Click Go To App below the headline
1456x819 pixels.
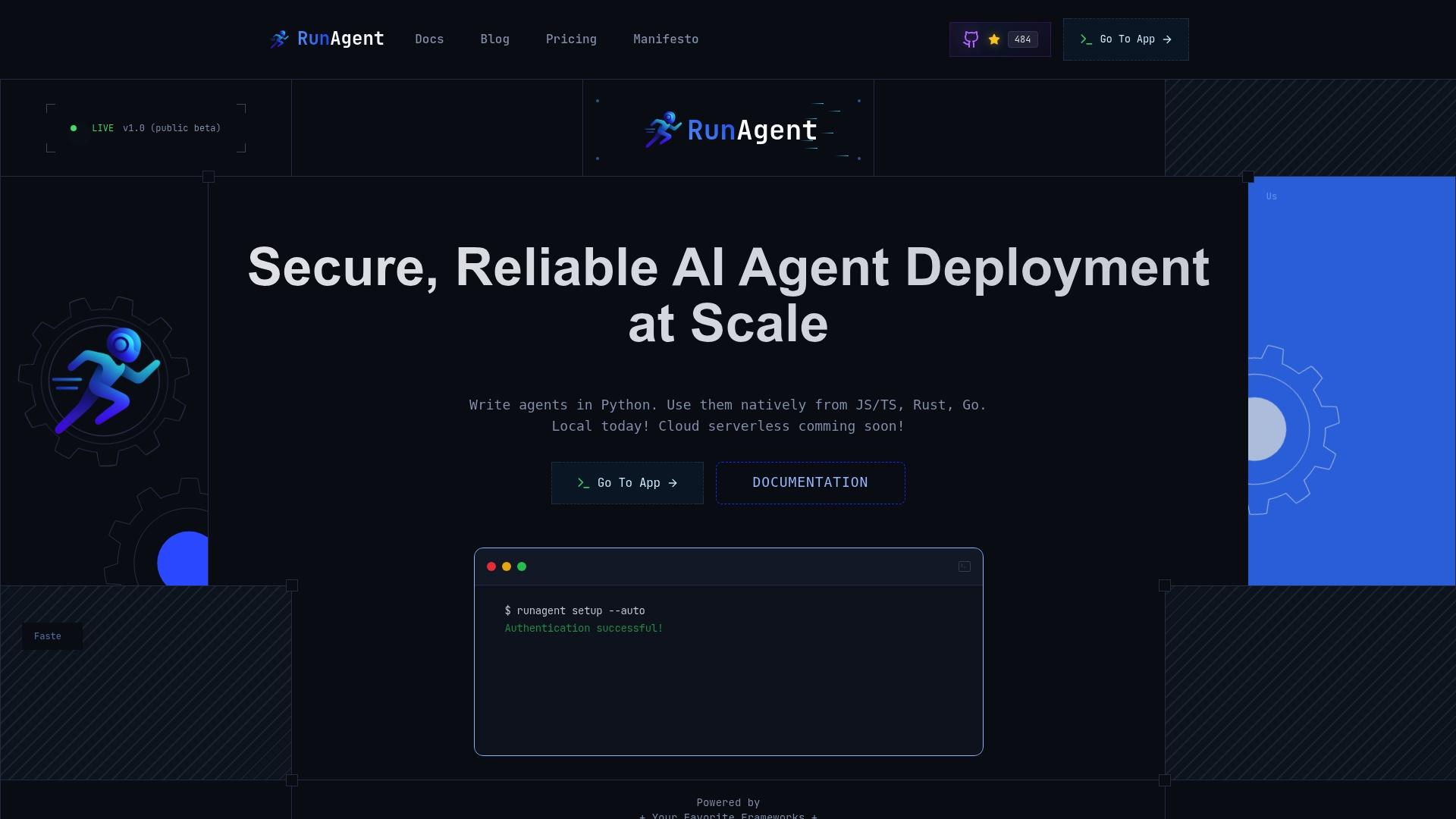click(627, 483)
